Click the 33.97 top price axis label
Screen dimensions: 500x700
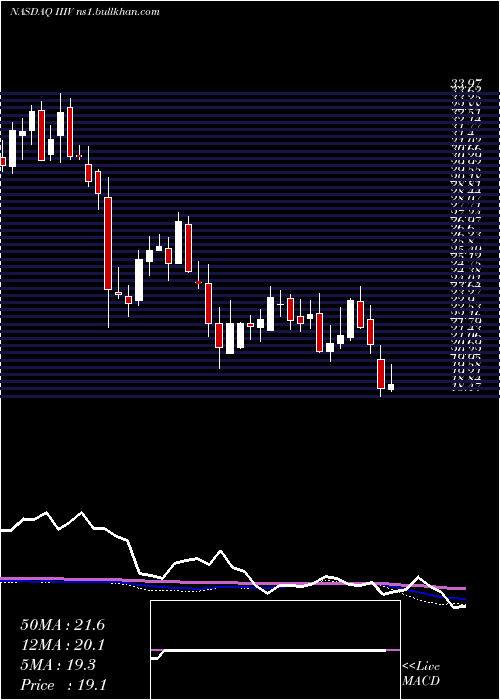pyautogui.click(x=464, y=83)
